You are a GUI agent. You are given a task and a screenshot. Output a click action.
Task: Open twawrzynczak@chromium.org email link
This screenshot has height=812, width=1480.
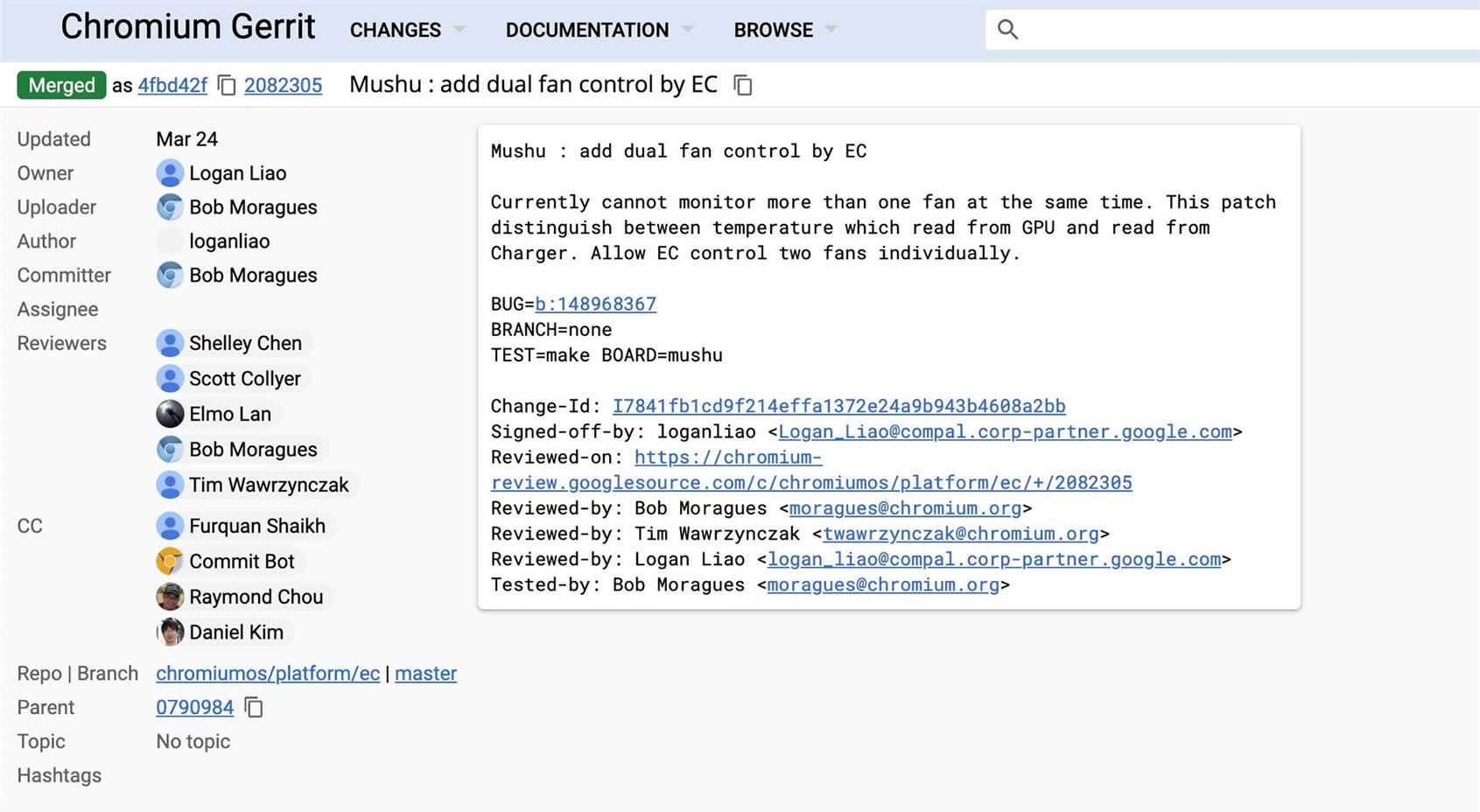point(961,534)
